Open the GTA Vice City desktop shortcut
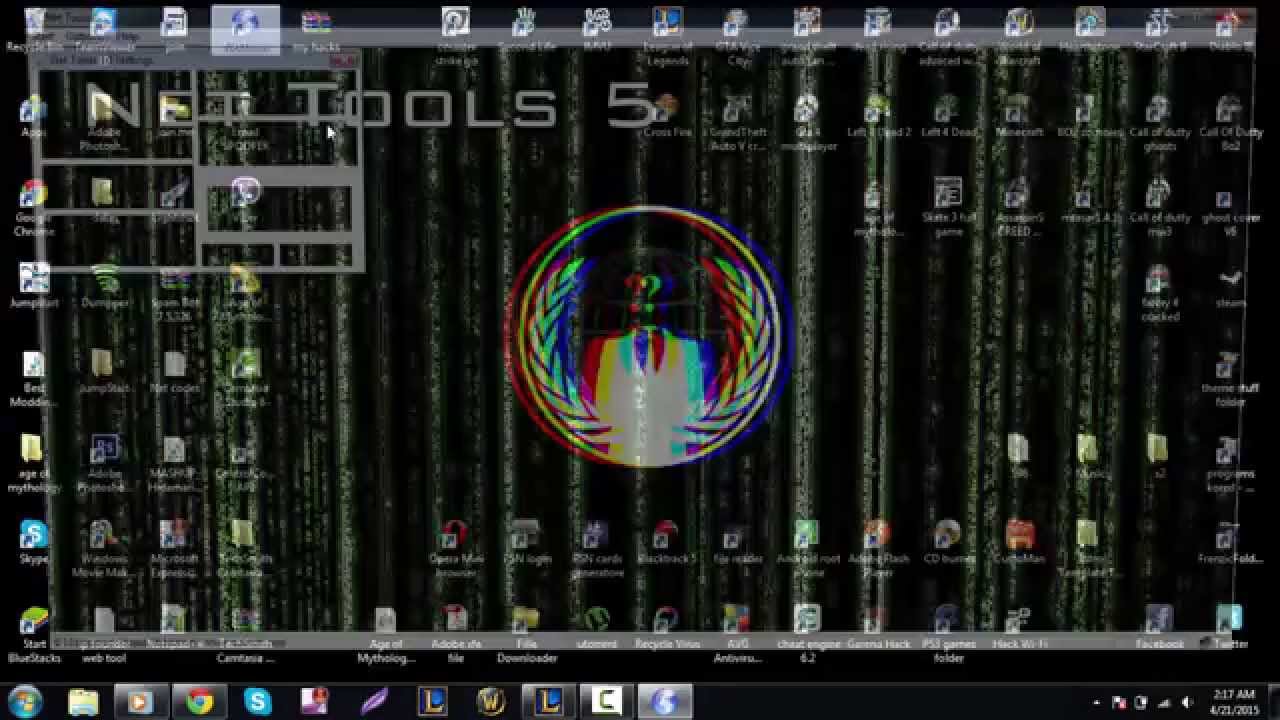The image size is (1280, 720). click(x=738, y=37)
